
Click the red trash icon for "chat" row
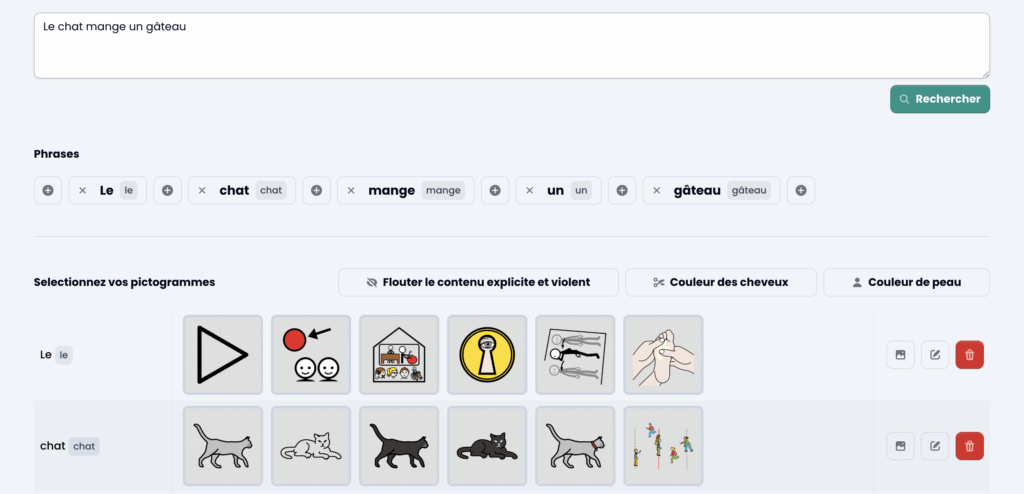pos(969,446)
